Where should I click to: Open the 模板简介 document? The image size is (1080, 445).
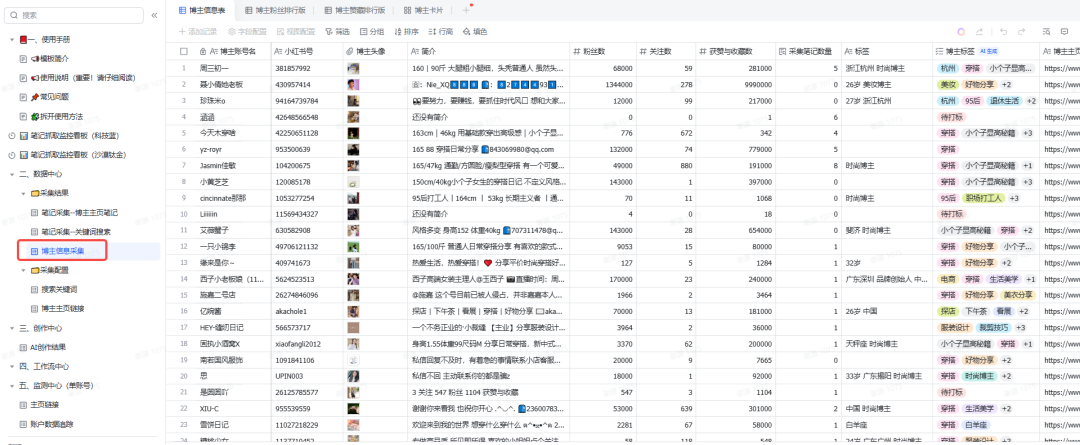point(50,59)
